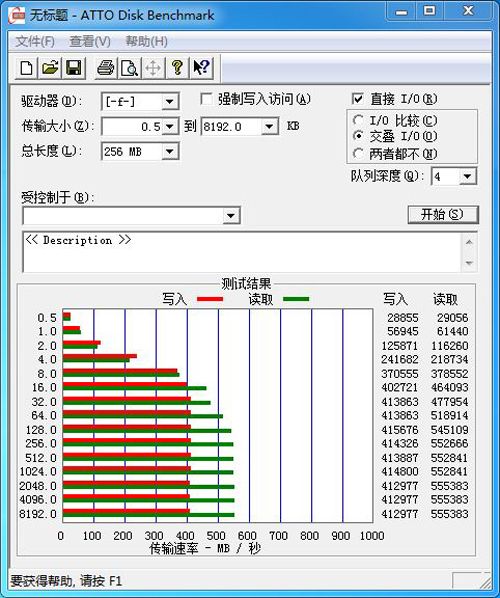Click the Description scrollbar up arrow

tap(469, 242)
